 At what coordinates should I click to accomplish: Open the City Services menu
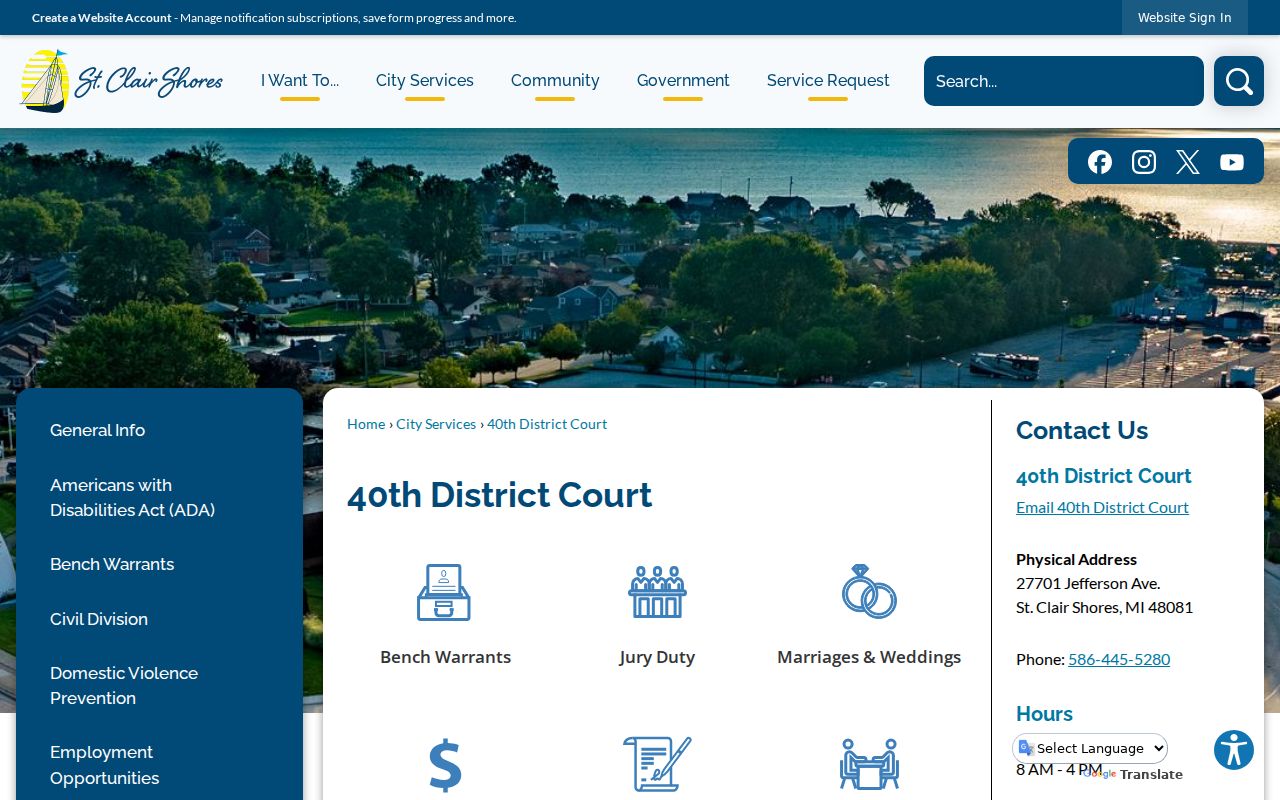click(x=425, y=81)
